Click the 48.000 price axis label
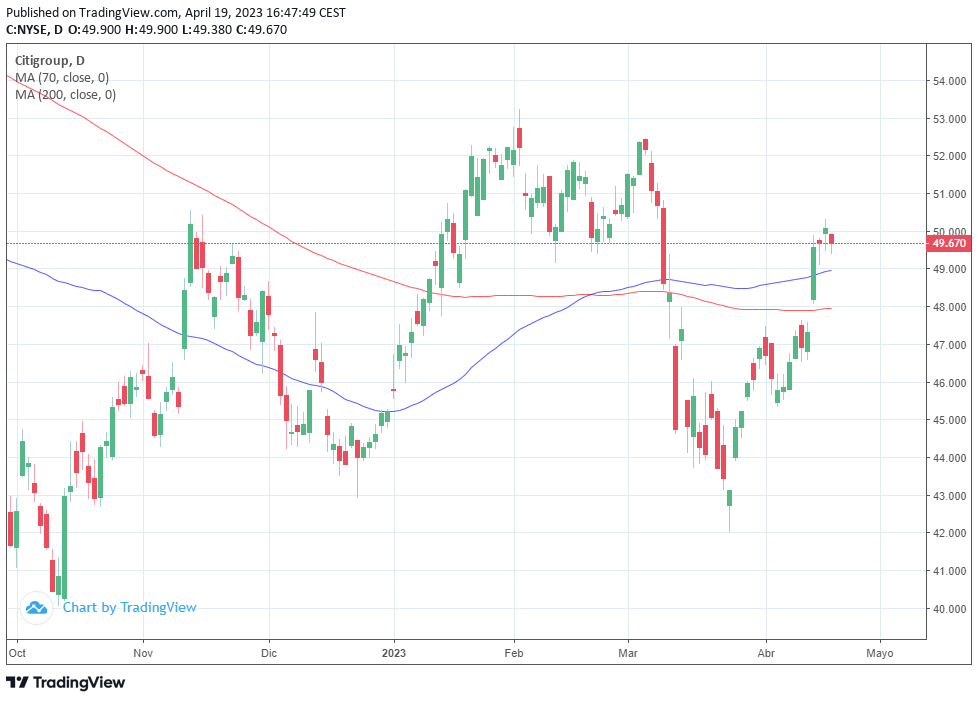978x701 pixels. (x=949, y=307)
